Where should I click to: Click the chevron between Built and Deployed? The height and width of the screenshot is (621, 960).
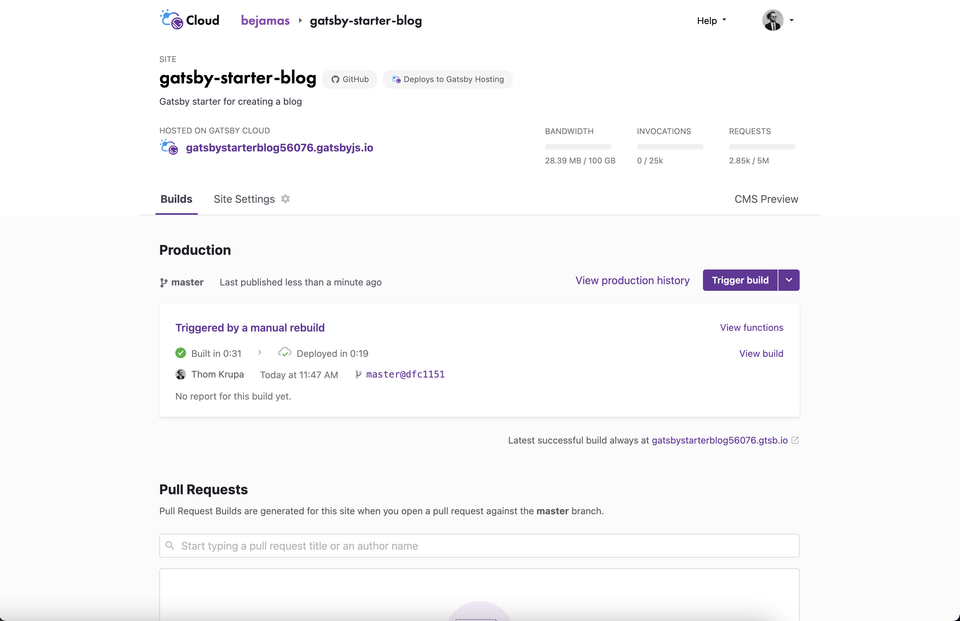click(260, 352)
